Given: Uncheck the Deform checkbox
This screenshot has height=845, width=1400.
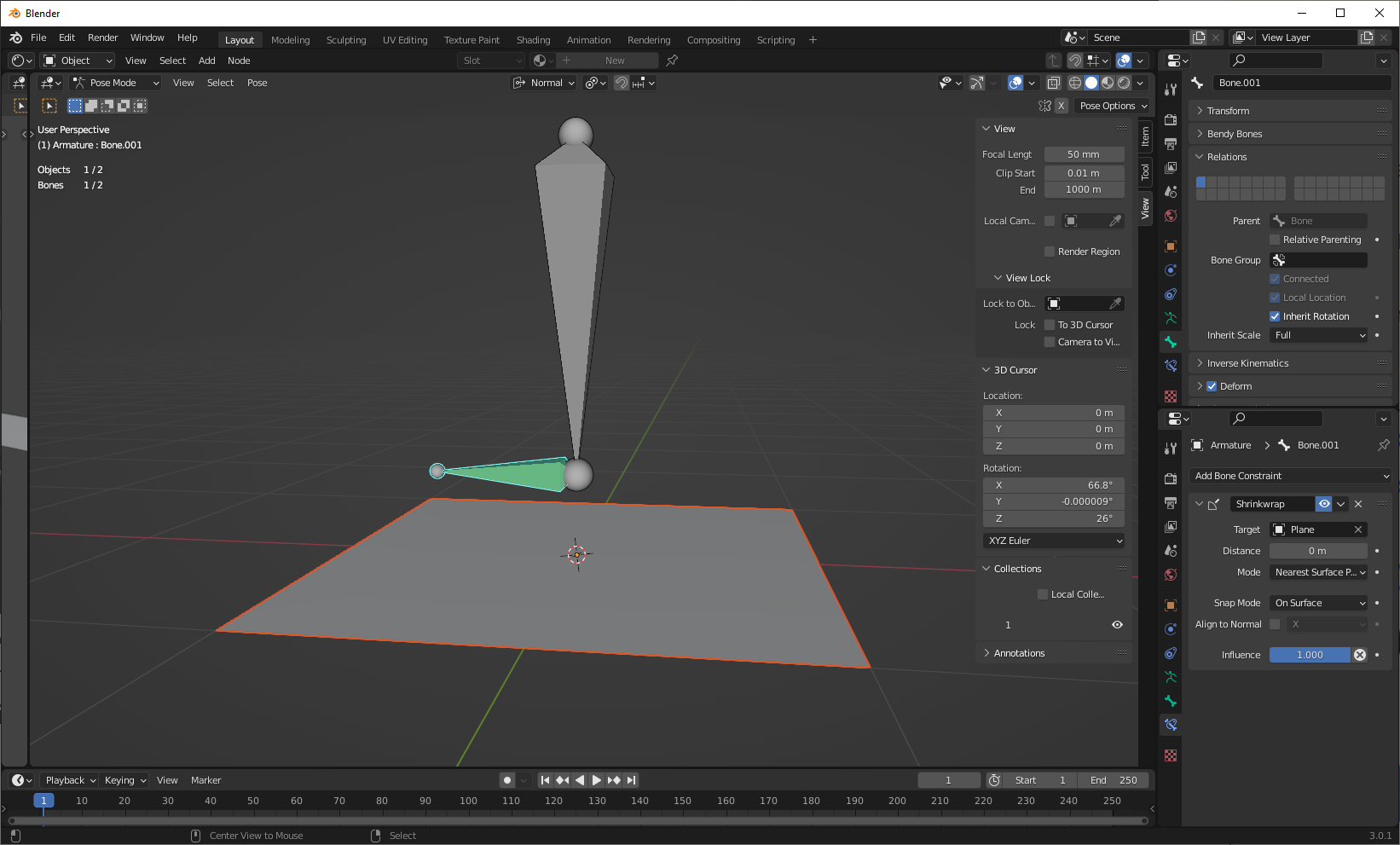Looking at the screenshot, I should 1212,386.
